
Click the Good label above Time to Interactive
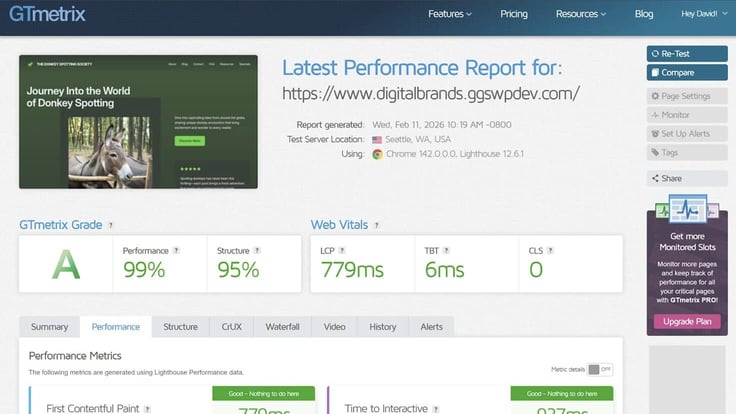pyautogui.click(x=562, y=394)
